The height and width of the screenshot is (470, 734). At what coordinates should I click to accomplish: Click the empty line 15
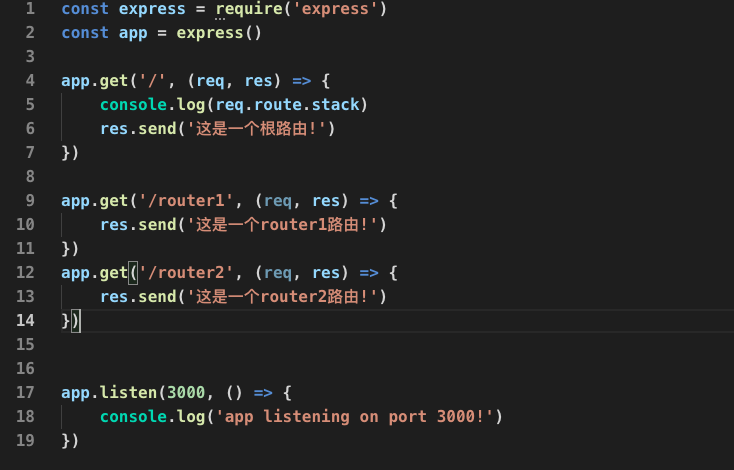click(x=397, y=345)
